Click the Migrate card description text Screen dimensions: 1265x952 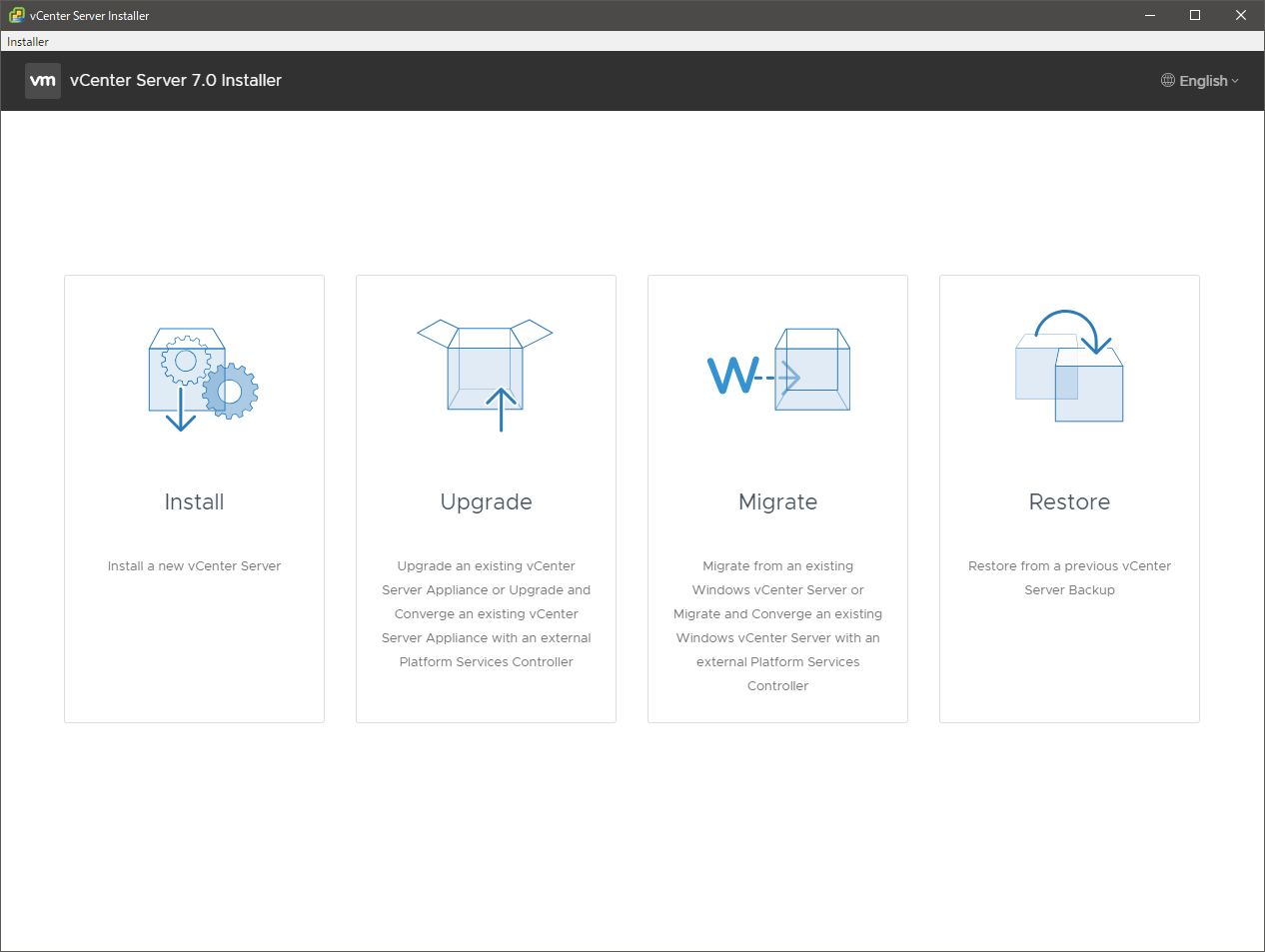[777, 626]
